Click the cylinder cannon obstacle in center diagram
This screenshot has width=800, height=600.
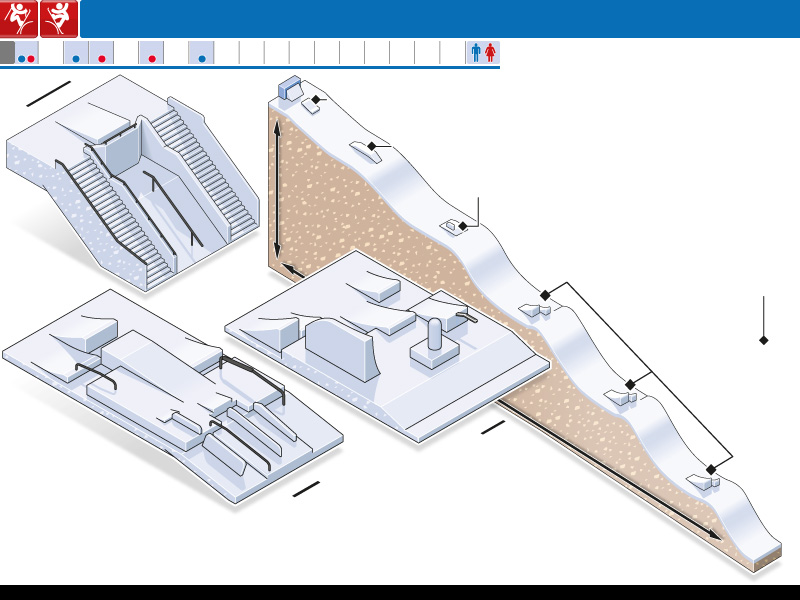point(435,338)
